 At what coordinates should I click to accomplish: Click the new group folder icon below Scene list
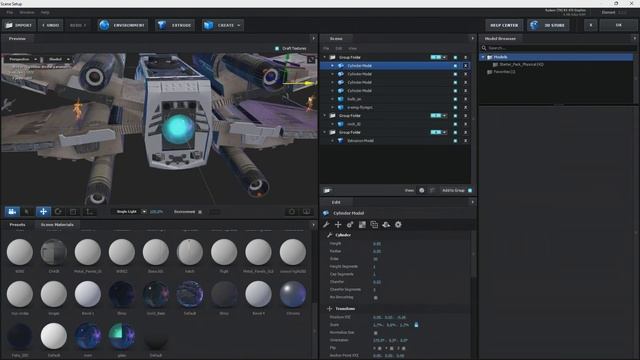coord(327,190)
